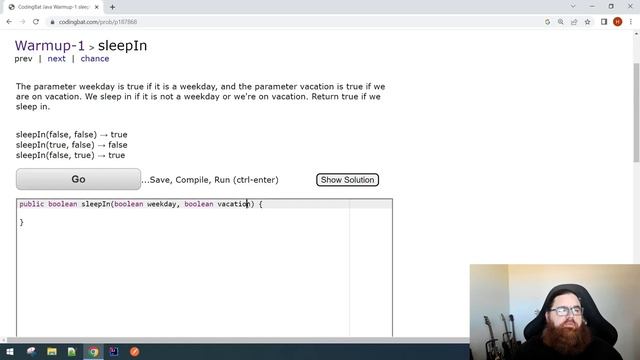Switch to Chrome in the taskbar

click(93, 352)
